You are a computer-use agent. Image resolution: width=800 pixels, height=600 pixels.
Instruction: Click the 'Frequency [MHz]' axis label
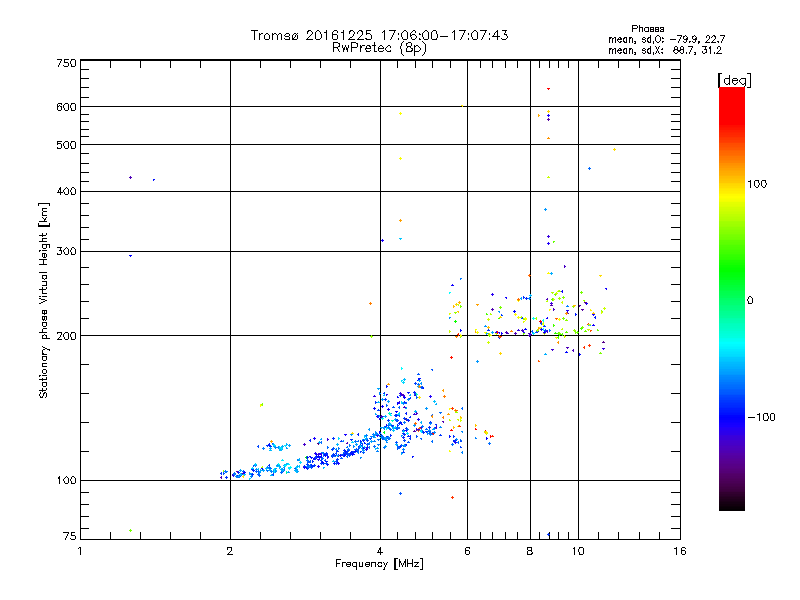coord(379,564)
